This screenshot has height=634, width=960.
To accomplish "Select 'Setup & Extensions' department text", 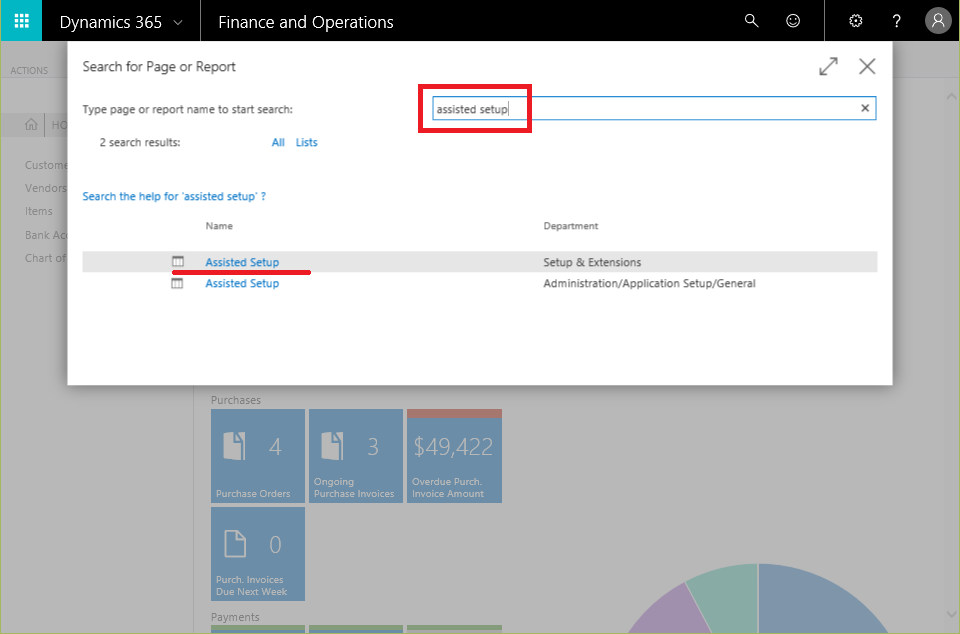I will click(592, 262).
